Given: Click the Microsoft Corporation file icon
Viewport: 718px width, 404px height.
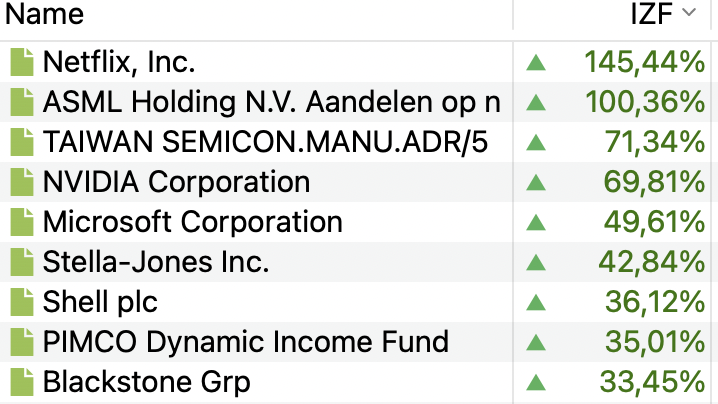Looking at the screenshot, I should [x=21, y=222].
